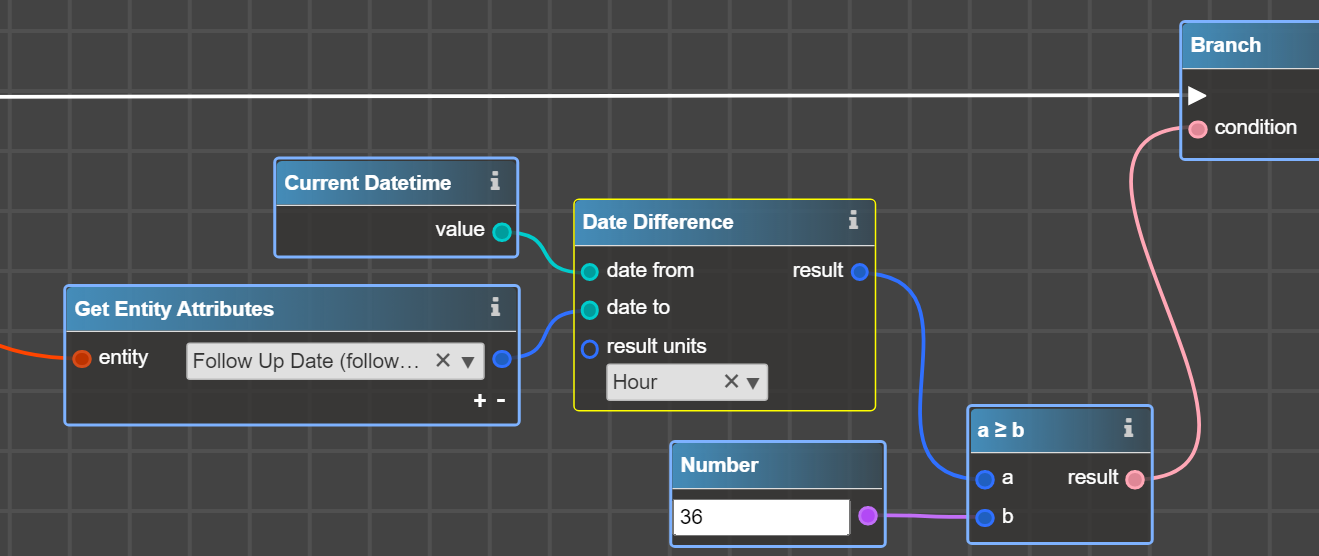Click the Branch execution arrow input

[1197, 96]
